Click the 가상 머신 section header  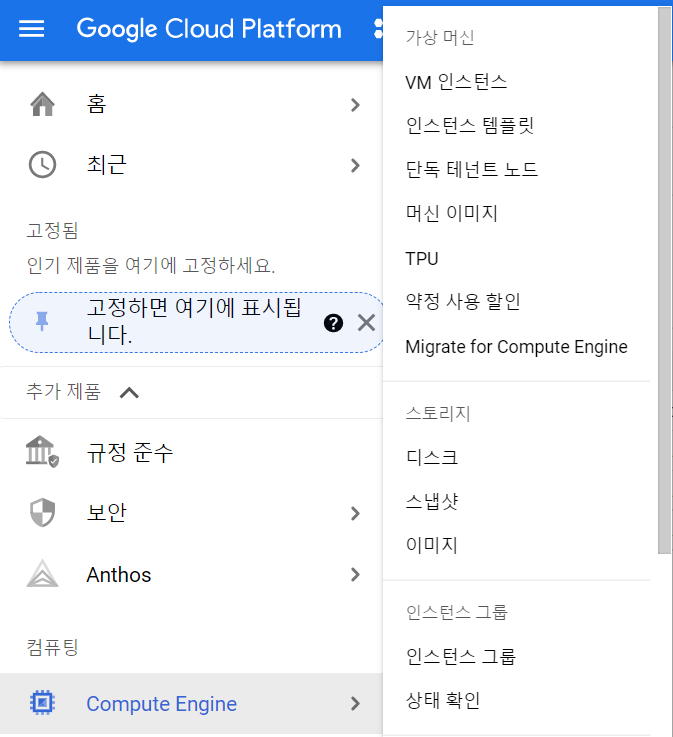pyautogui.click(x=439, y=38)
